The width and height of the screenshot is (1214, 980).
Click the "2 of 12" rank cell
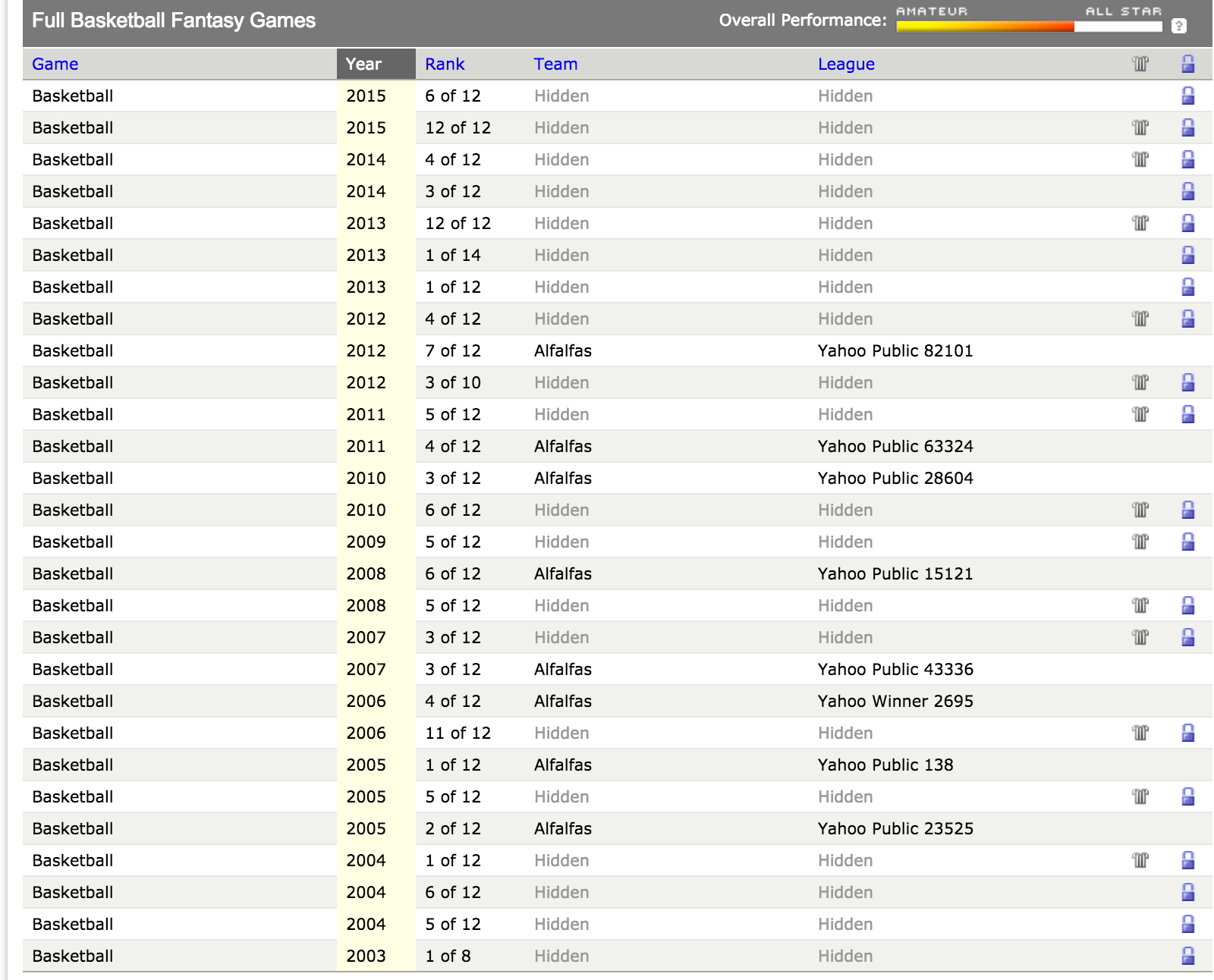[453, 828]
